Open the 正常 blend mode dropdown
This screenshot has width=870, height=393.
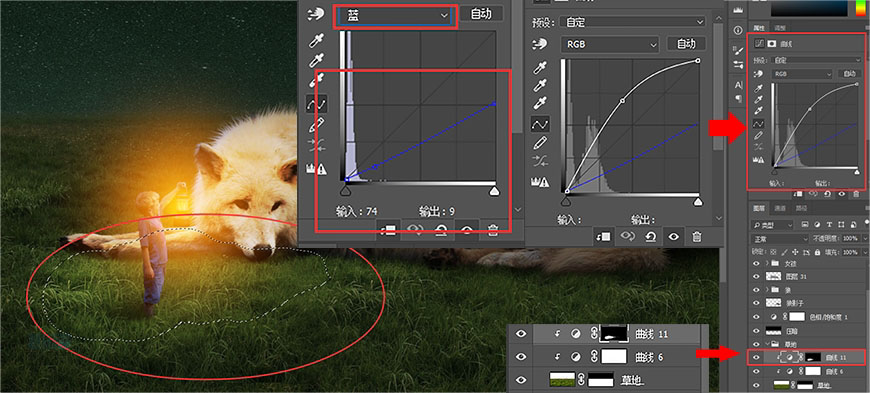tap(780, 239)
